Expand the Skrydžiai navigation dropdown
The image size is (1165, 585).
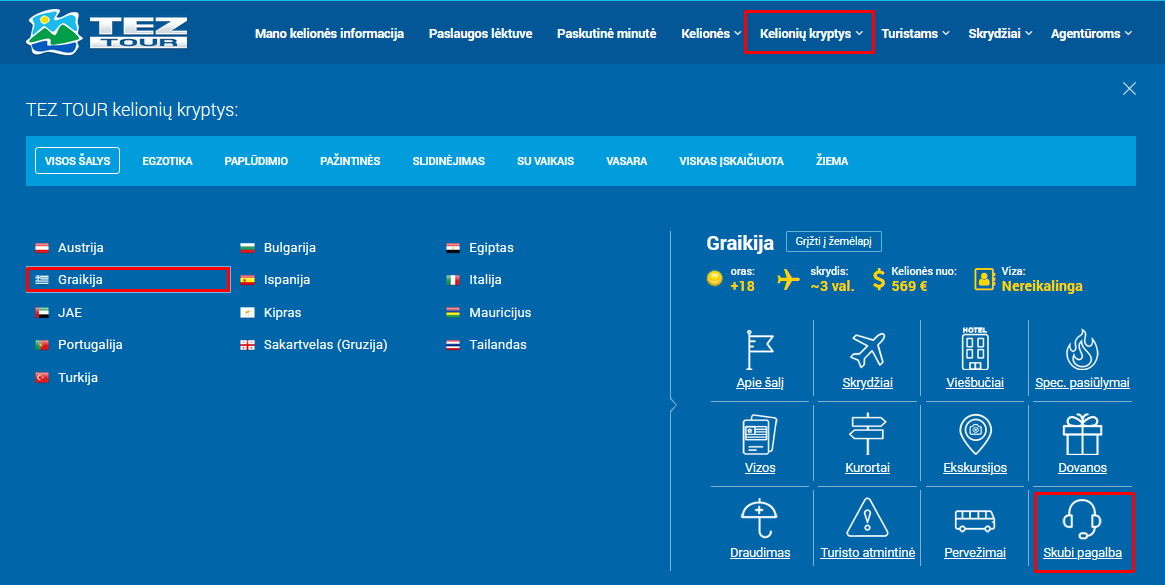pos(1000,33)
